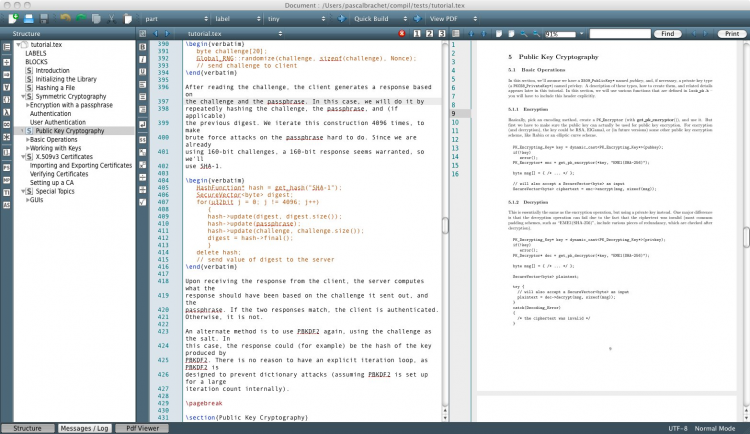Click the Save file icon
750x434 pixels.
(46, 18)
